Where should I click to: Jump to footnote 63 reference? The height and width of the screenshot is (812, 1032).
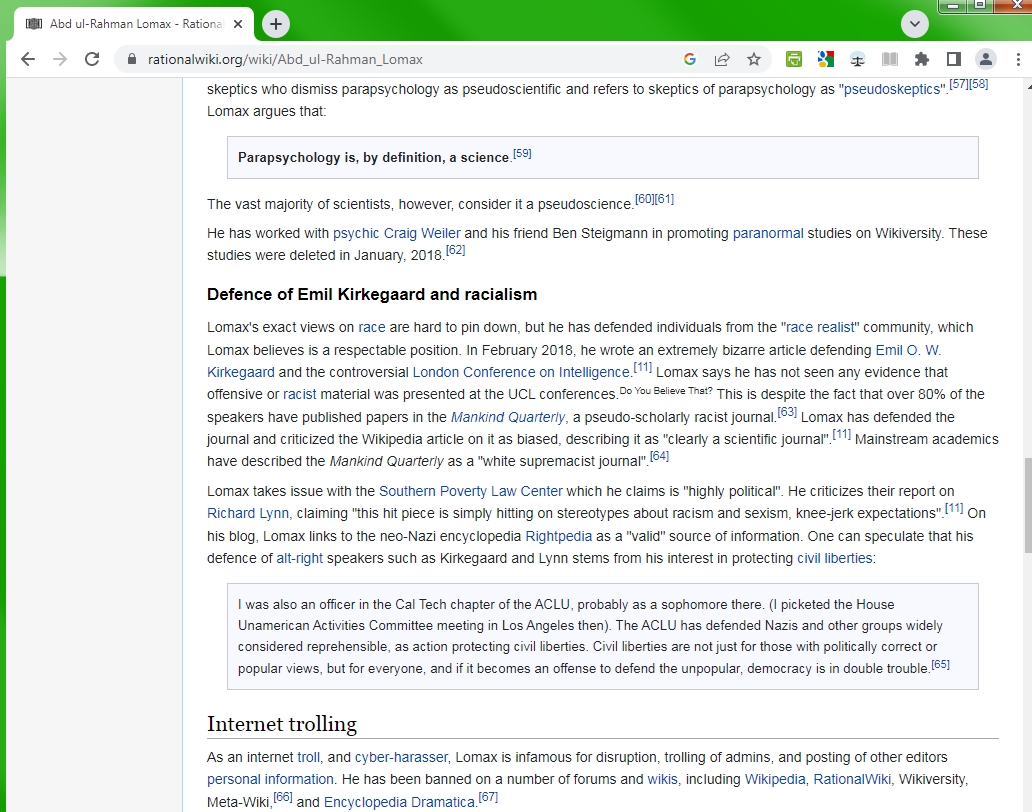point(787,412)
